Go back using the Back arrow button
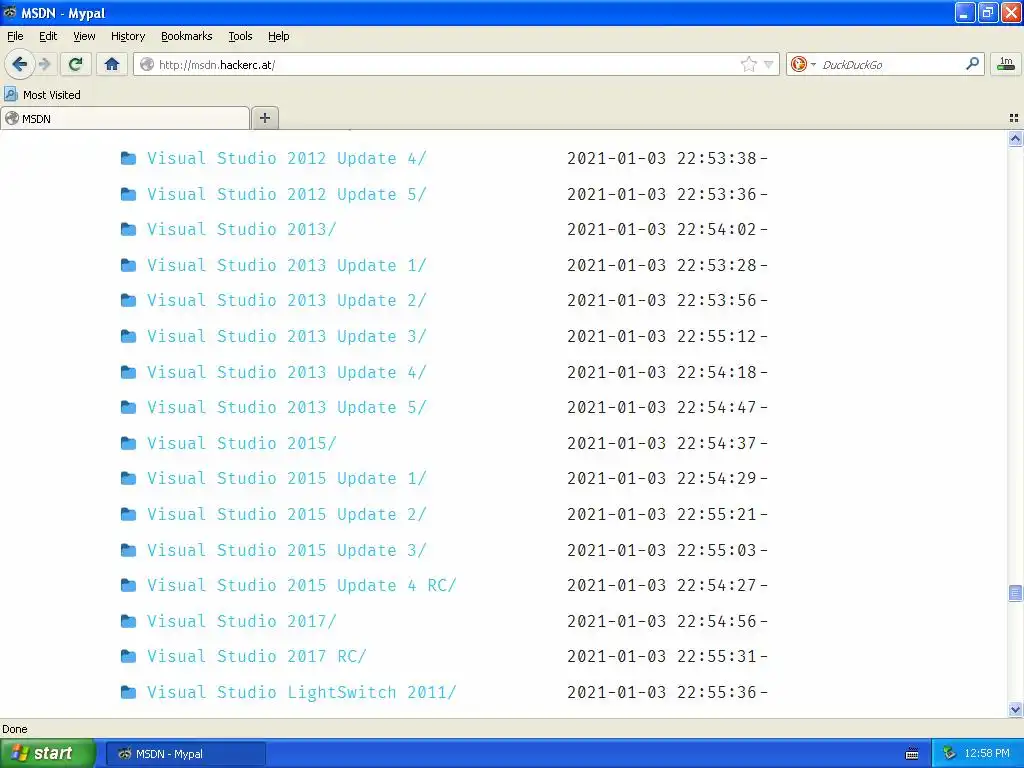The image size is (1024, 768). coord(19,64)
